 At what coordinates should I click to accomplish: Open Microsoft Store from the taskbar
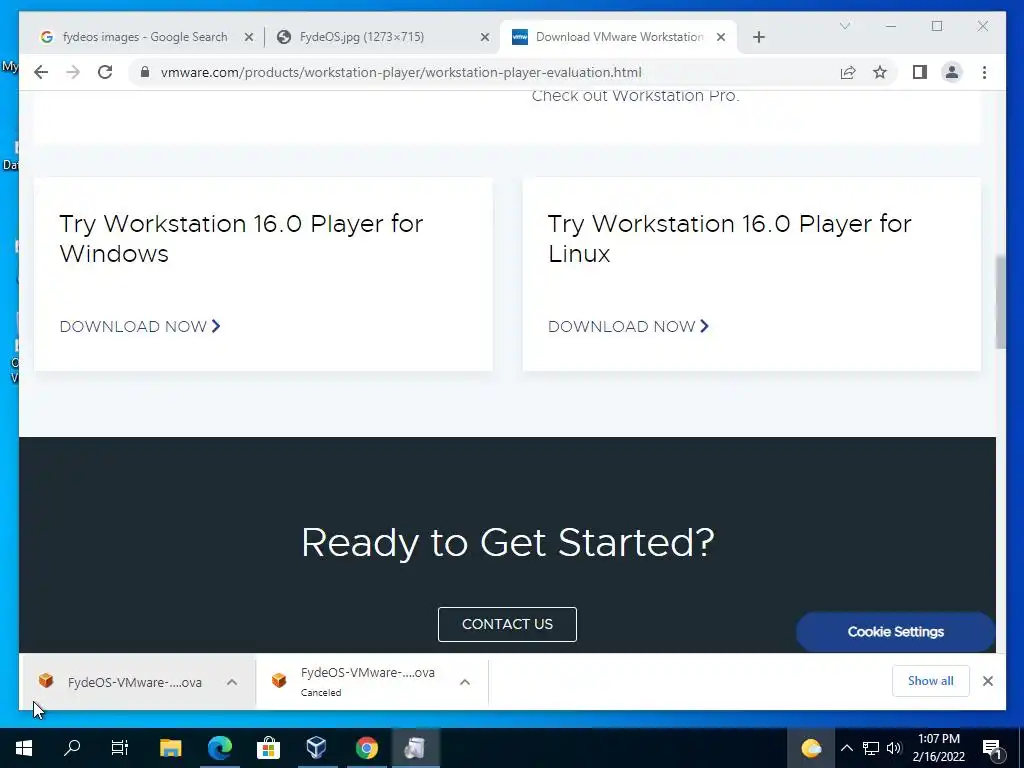[268, 748]
